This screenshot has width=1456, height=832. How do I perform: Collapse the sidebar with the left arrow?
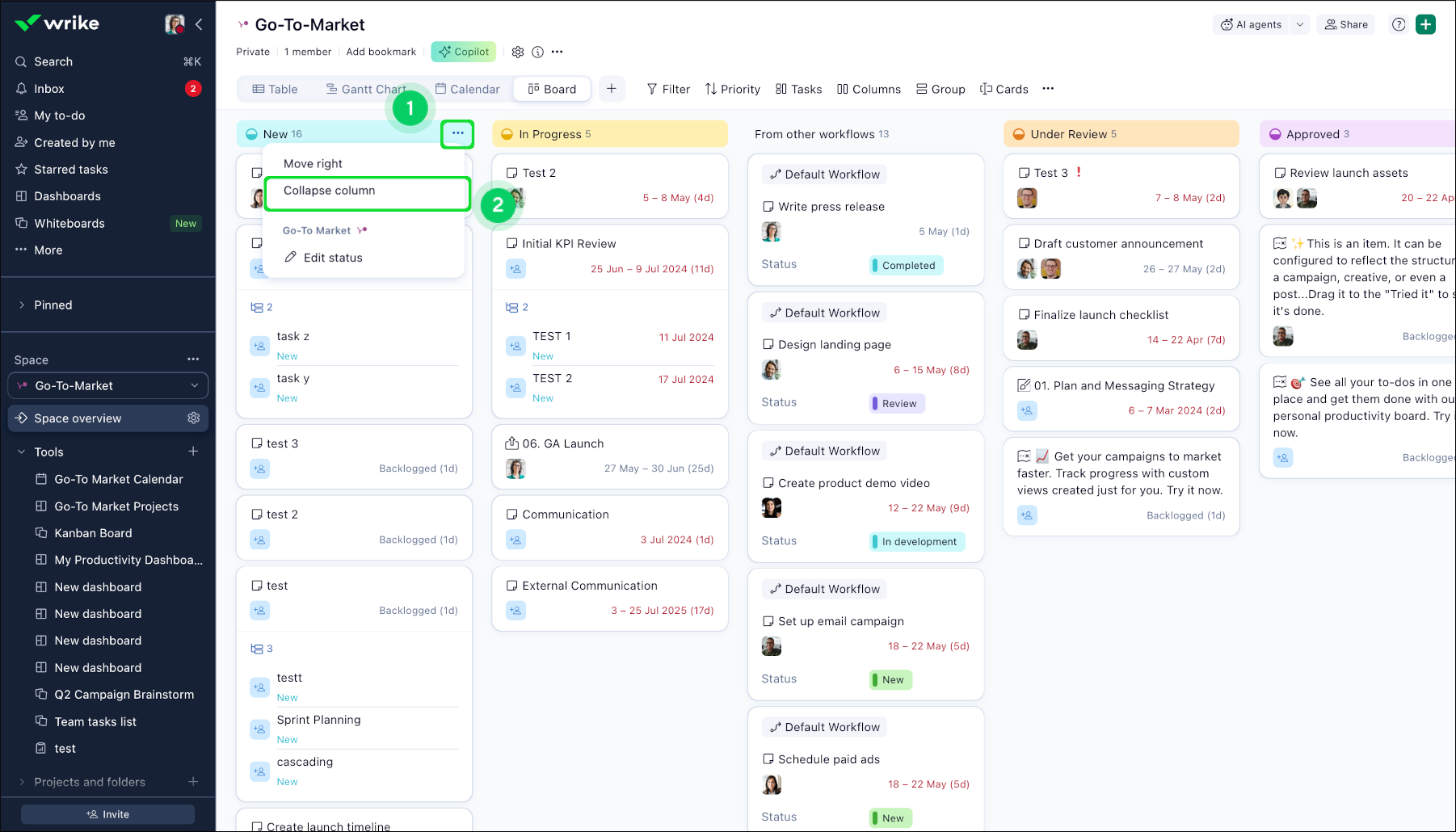[199, 24]
